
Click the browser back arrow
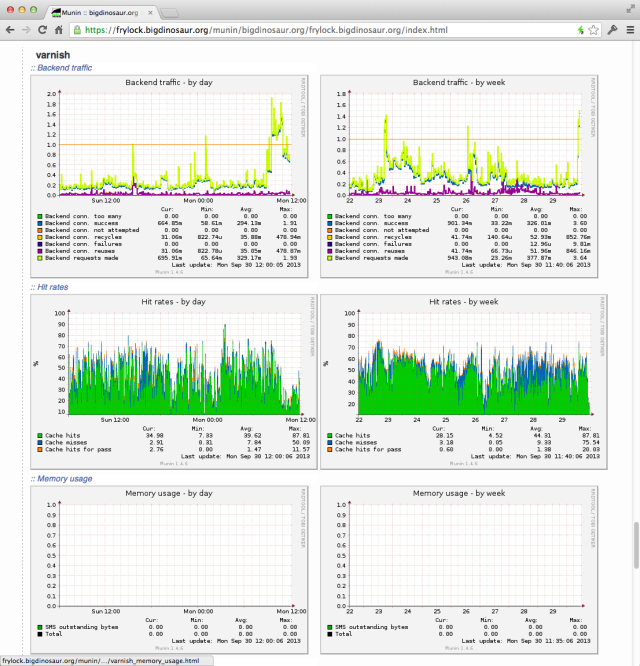10,30
